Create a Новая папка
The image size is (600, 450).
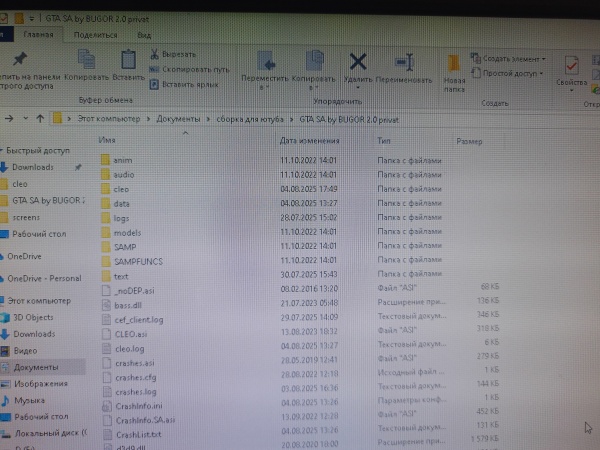(x=454, y=73)
